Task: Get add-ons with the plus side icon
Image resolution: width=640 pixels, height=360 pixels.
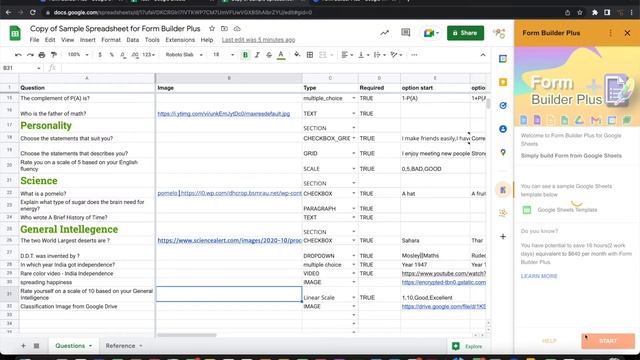Action: pyautogui.click(x=503, y=236)
